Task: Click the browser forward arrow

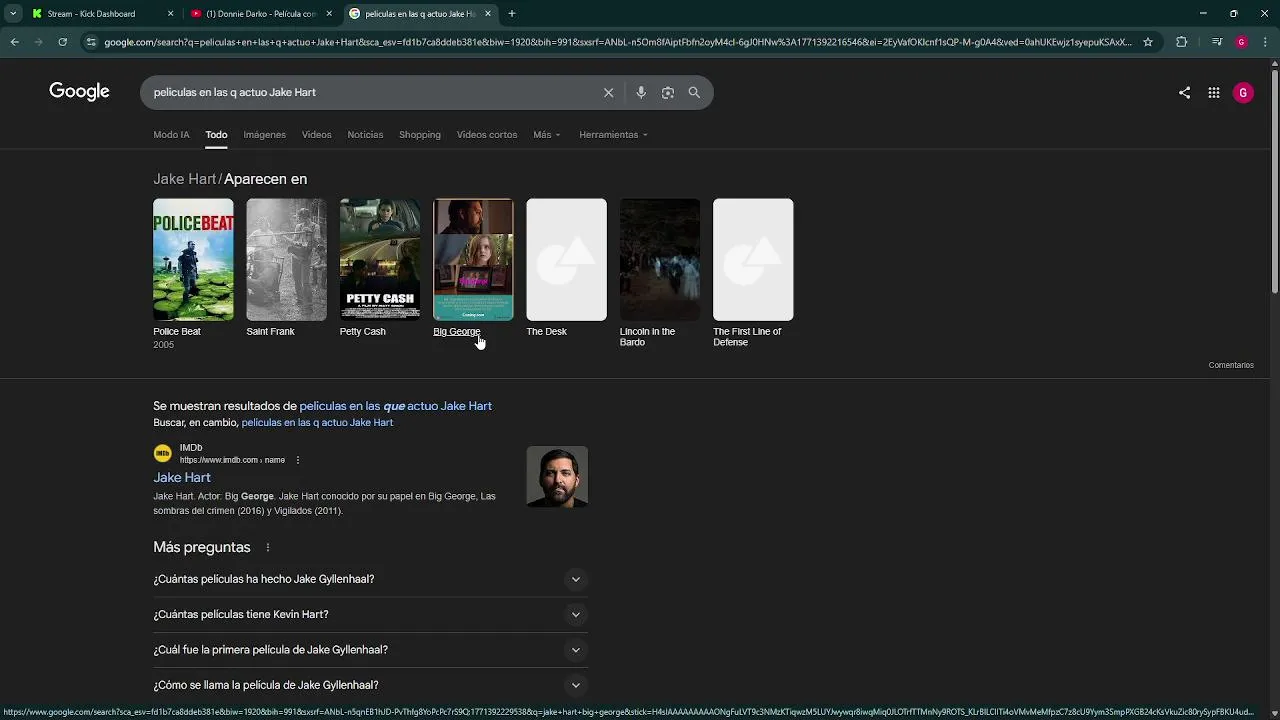Action: [x=38, y=42]
